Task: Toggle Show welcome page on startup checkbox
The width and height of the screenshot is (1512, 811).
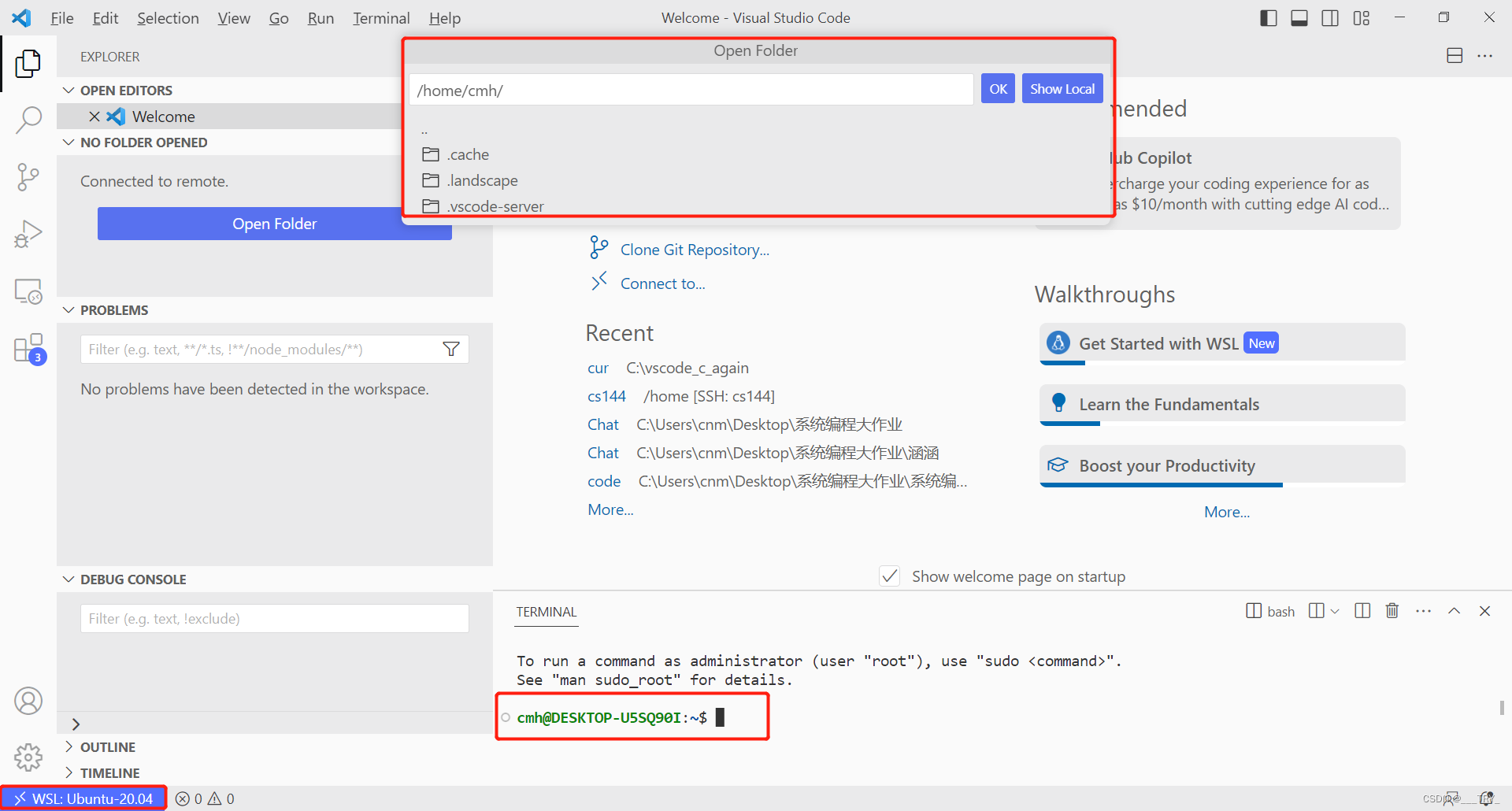Action: tap(890, 576)
